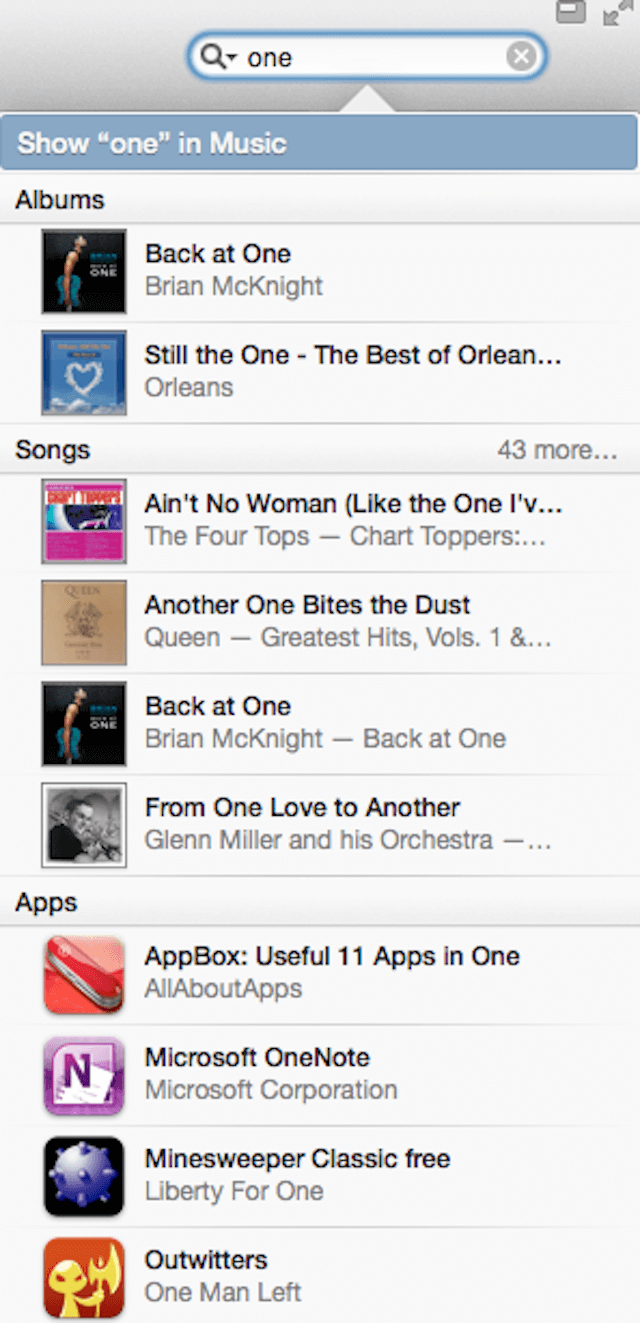Select Show "one" in Music

(319, 143)
